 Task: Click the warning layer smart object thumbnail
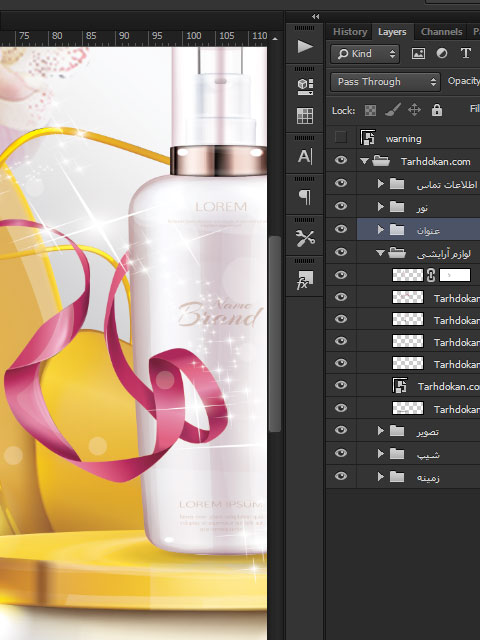tap(368, 138)
